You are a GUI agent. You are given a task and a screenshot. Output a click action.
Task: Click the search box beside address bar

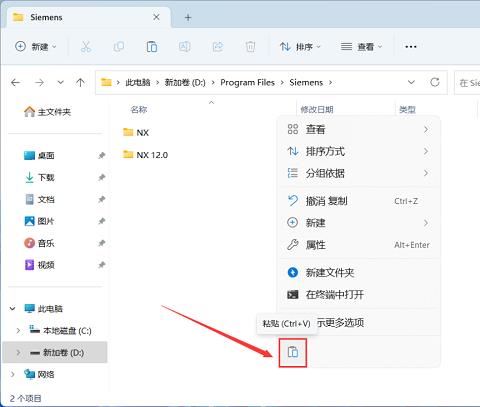coord(467,83)
